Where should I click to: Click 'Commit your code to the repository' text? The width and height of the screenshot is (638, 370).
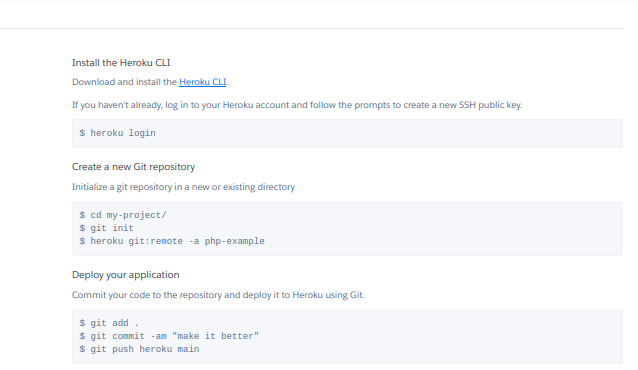218,295
